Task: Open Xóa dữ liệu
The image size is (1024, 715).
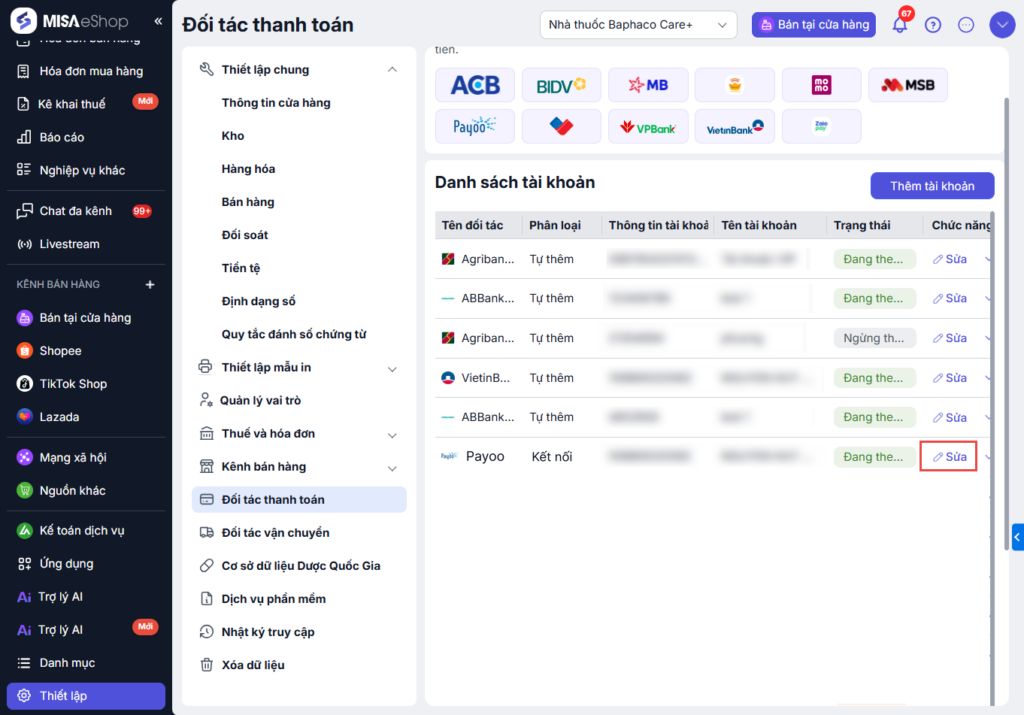Action: [253, 665]
